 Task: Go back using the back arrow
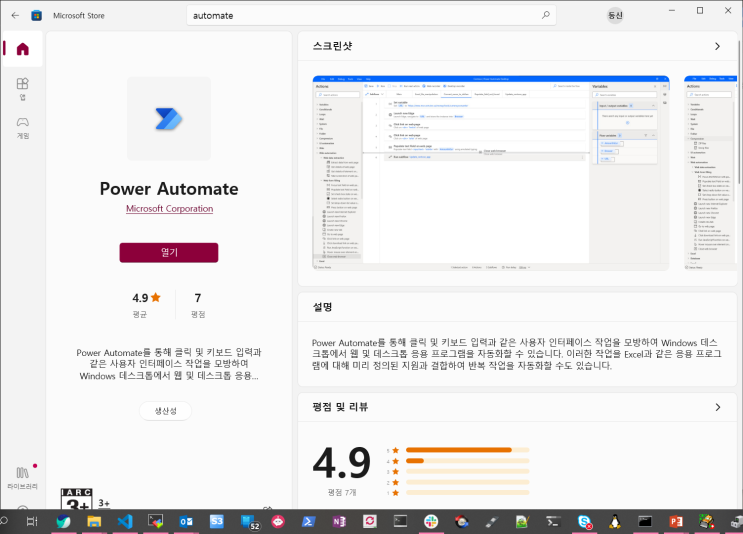[x=15, y=15]
